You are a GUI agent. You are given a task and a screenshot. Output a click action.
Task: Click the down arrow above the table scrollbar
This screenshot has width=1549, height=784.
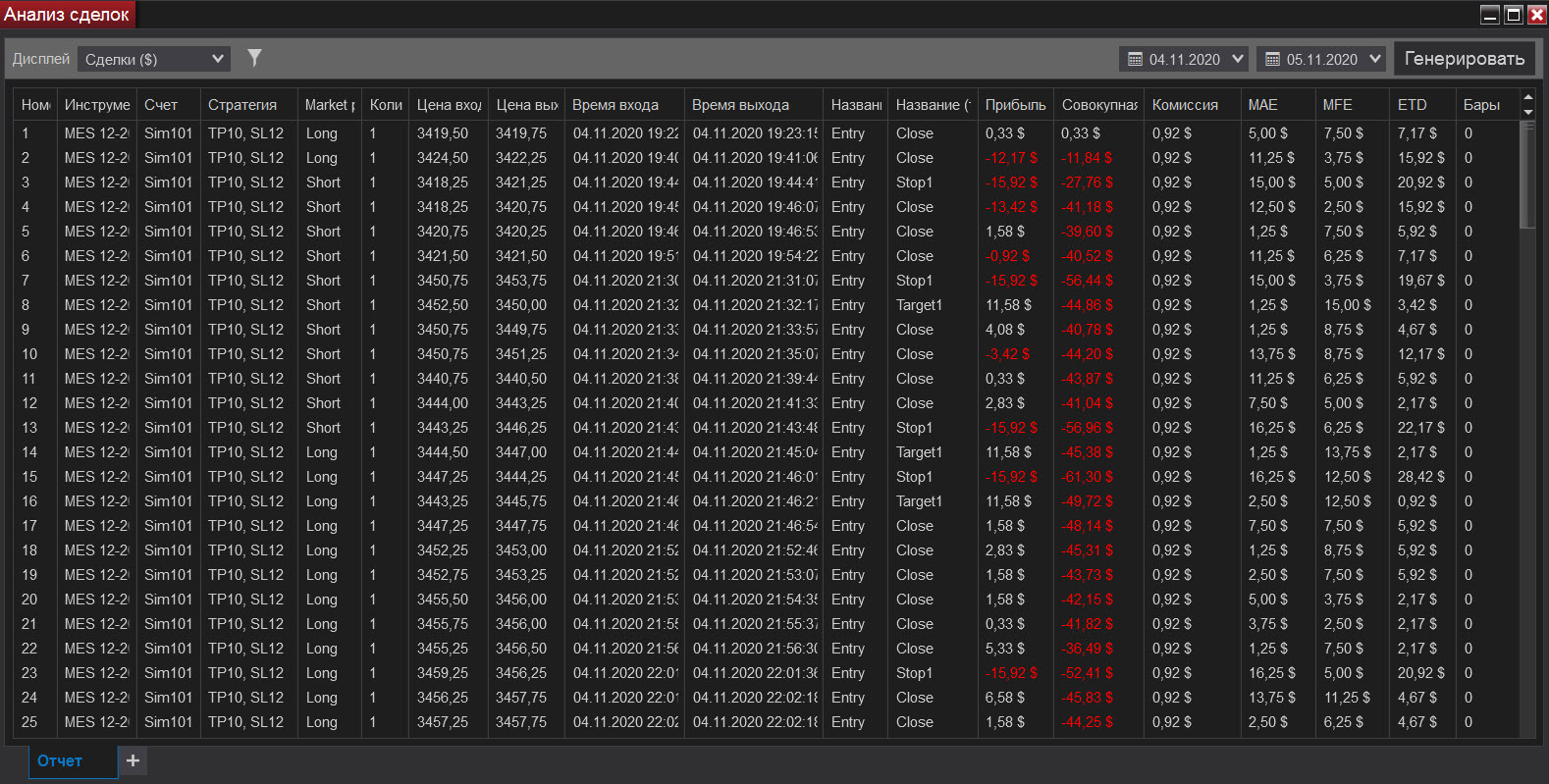pyautogui.click(x=1527, y=112)
